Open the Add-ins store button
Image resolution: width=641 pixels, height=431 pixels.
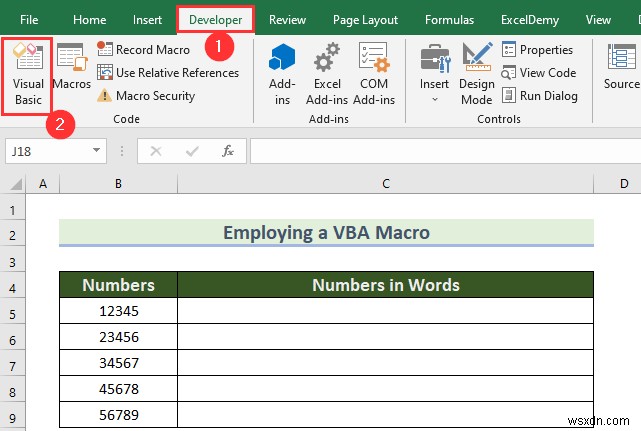click(282, 74)
